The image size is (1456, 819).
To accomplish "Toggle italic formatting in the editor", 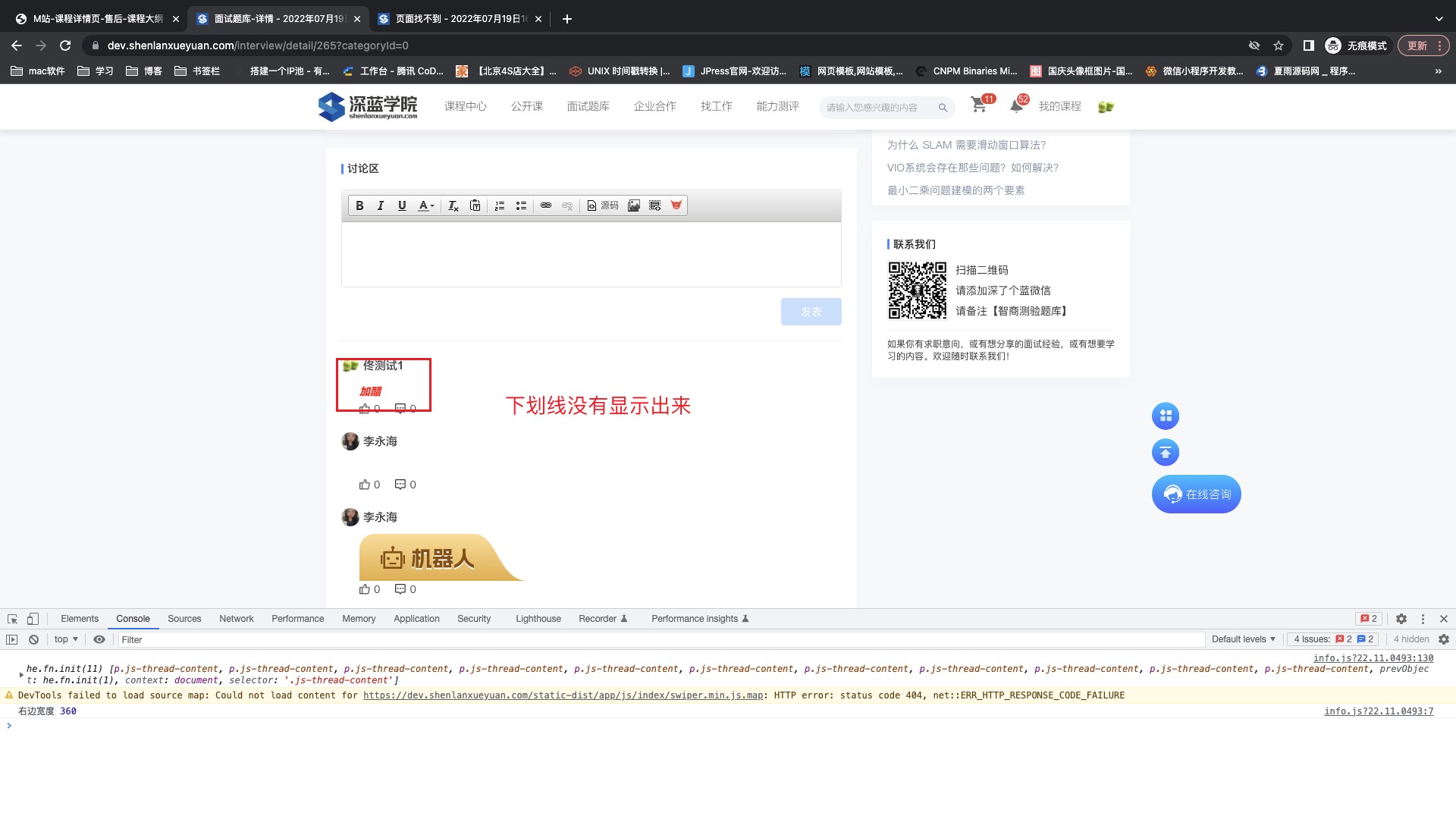I will coord(381,206).
